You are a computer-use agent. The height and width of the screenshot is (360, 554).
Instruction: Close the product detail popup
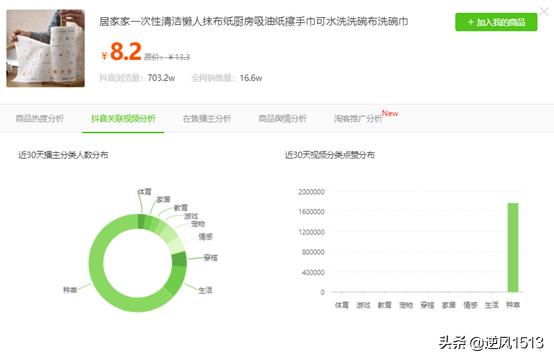[544, 12]
